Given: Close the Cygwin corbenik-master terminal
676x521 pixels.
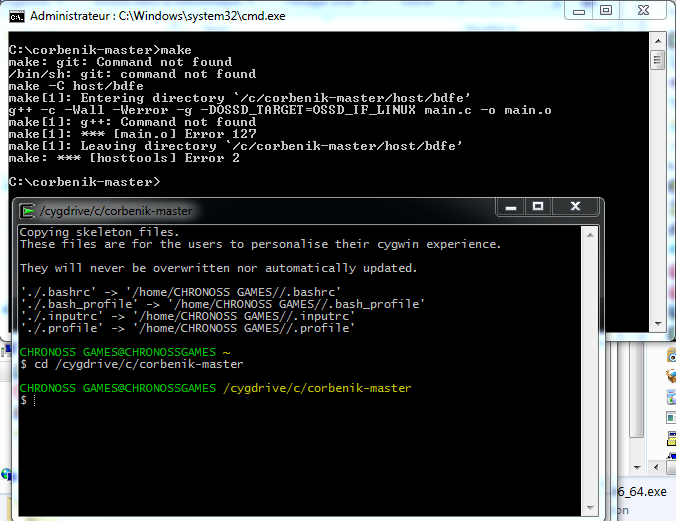Looking at the screenshot, I should tap(575, 207).
